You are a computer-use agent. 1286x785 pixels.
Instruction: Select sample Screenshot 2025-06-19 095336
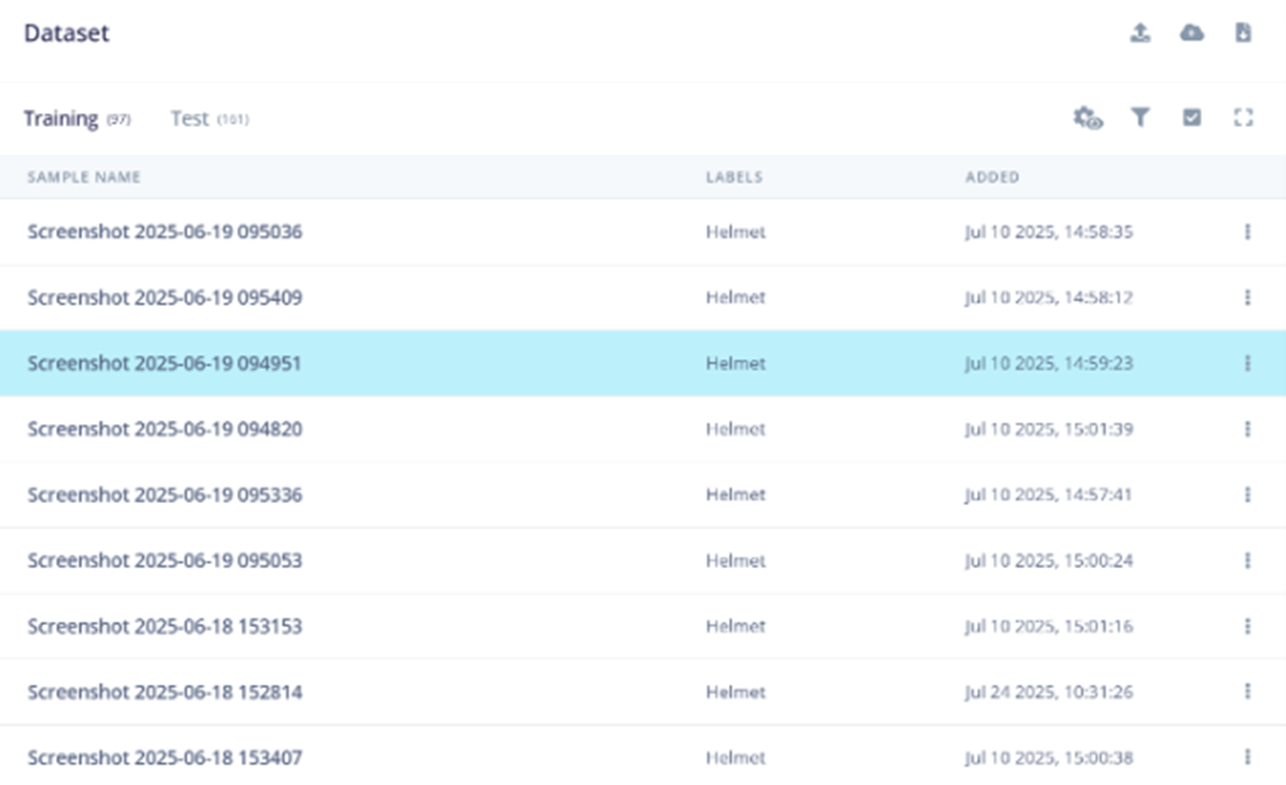tap(165, 495)
